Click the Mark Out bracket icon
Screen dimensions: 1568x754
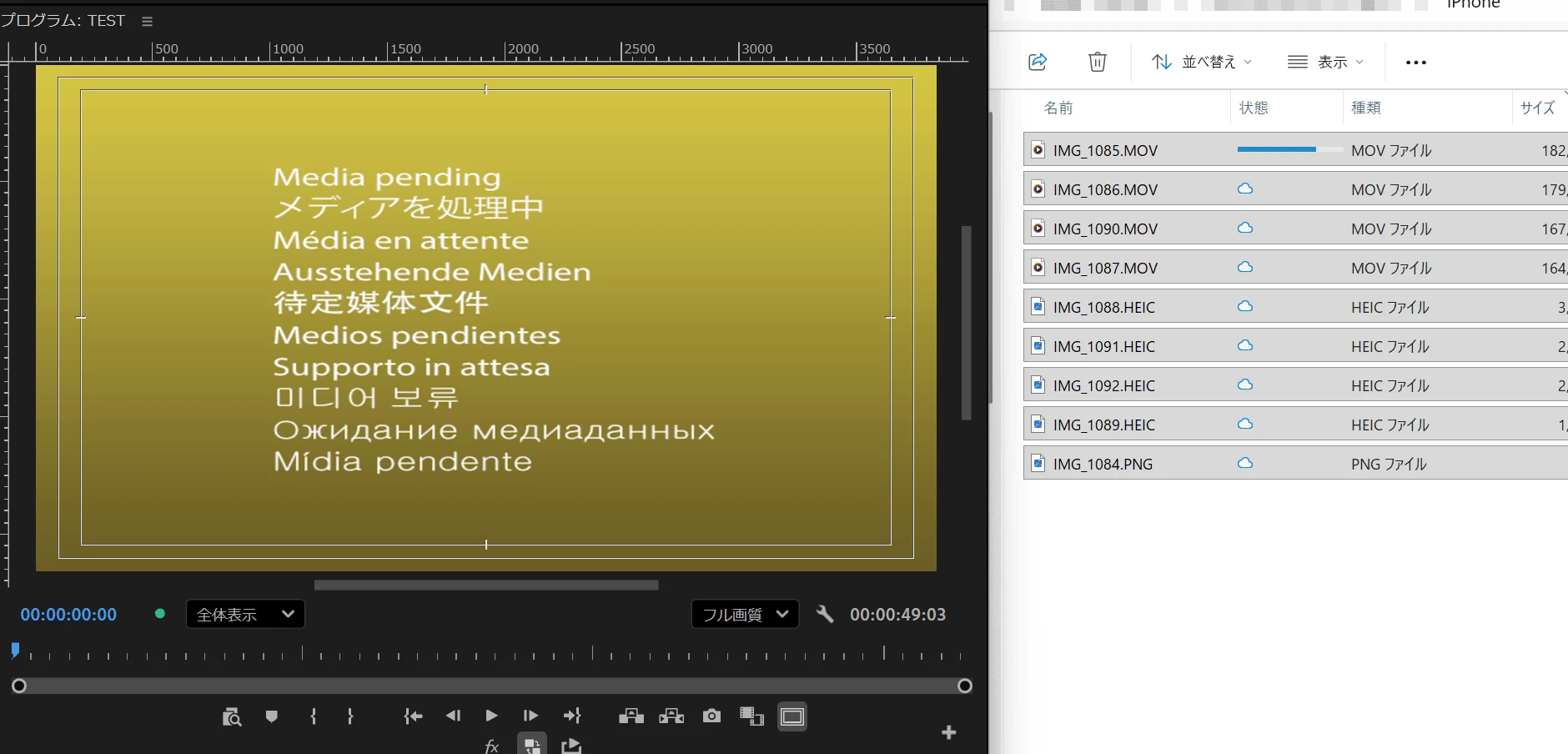tap(350, 716)
